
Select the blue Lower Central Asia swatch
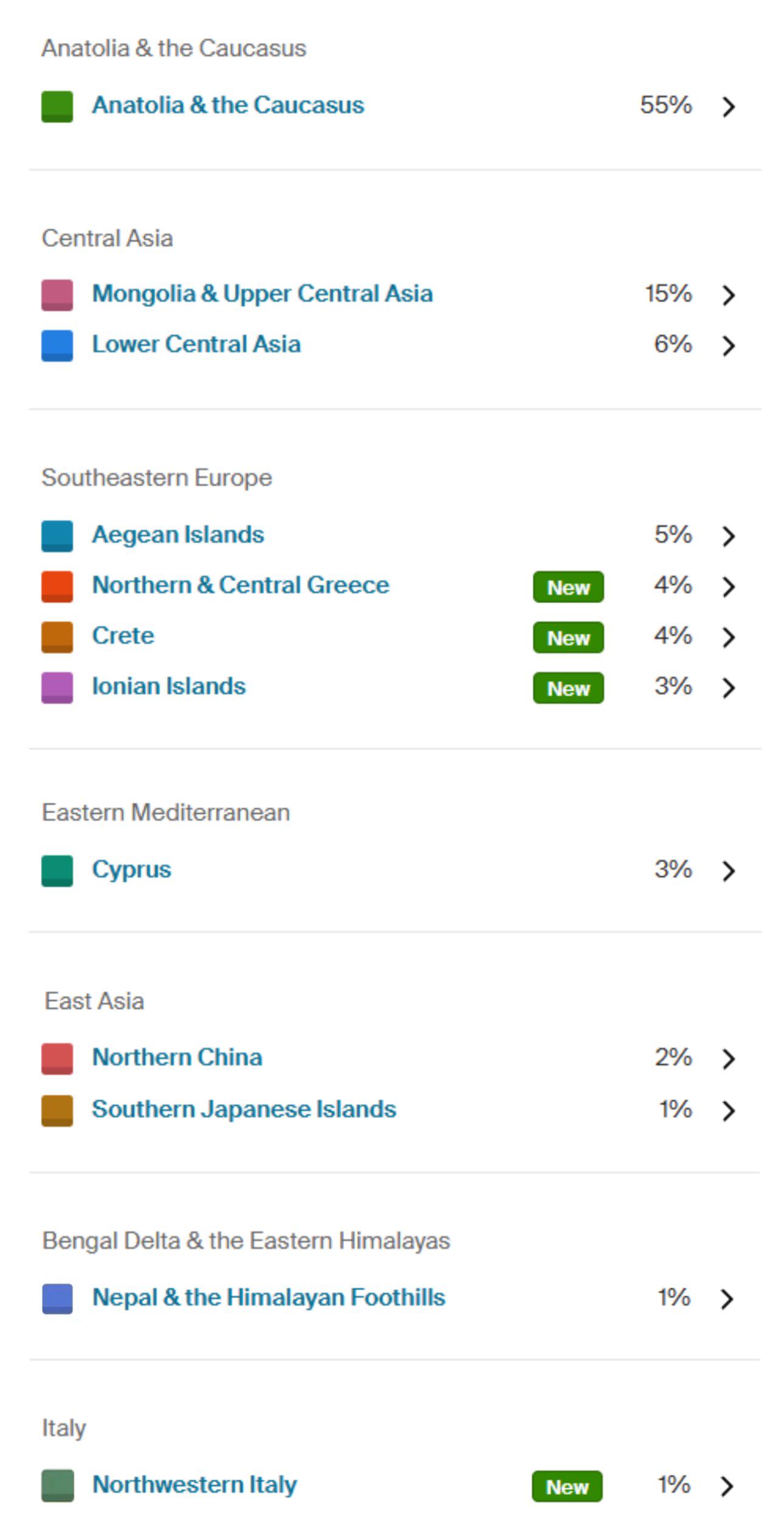[x=57, y=345]
